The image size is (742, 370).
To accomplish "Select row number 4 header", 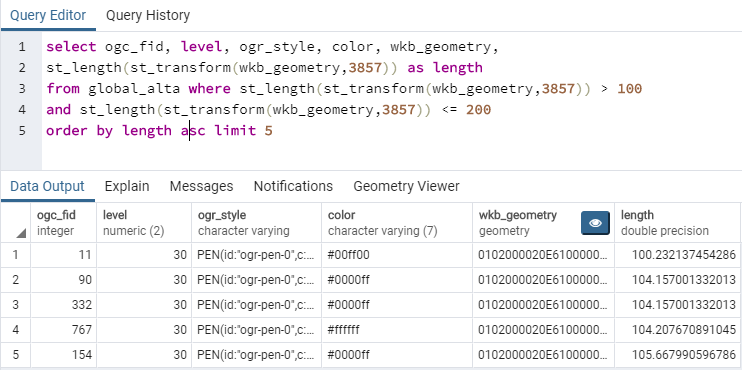I will pos(16,330).
